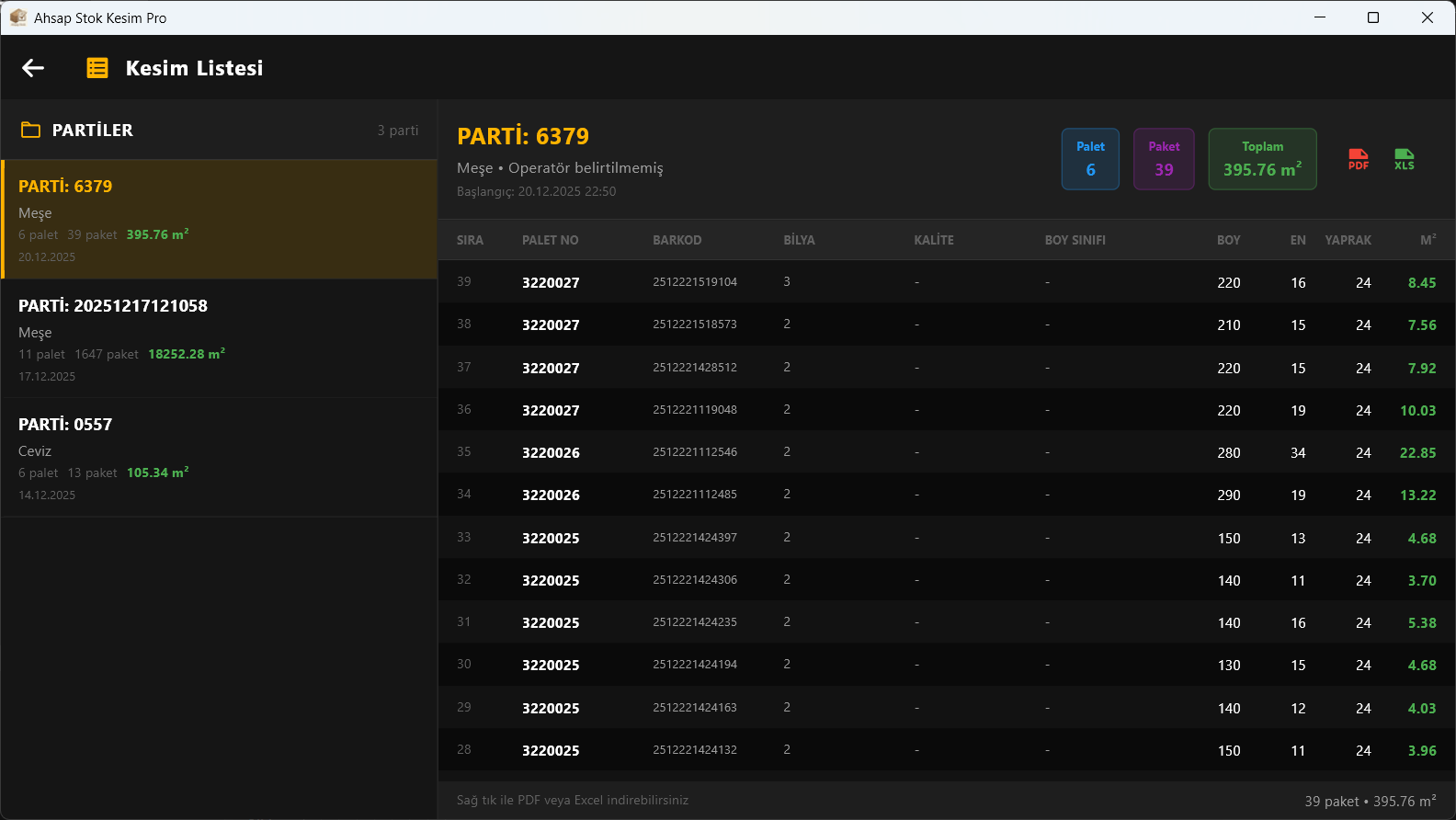Click the Palet 6 summary badge
Viewport: 1456px width, 820px height.
pyautogui.click(x=1090, y=159)
